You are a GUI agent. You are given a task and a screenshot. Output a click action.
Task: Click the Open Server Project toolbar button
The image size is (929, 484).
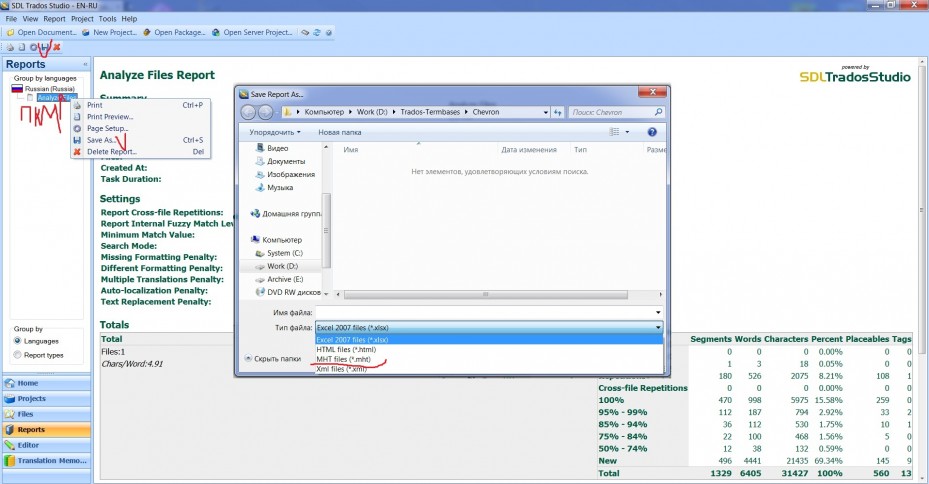[x=252, y=33]
